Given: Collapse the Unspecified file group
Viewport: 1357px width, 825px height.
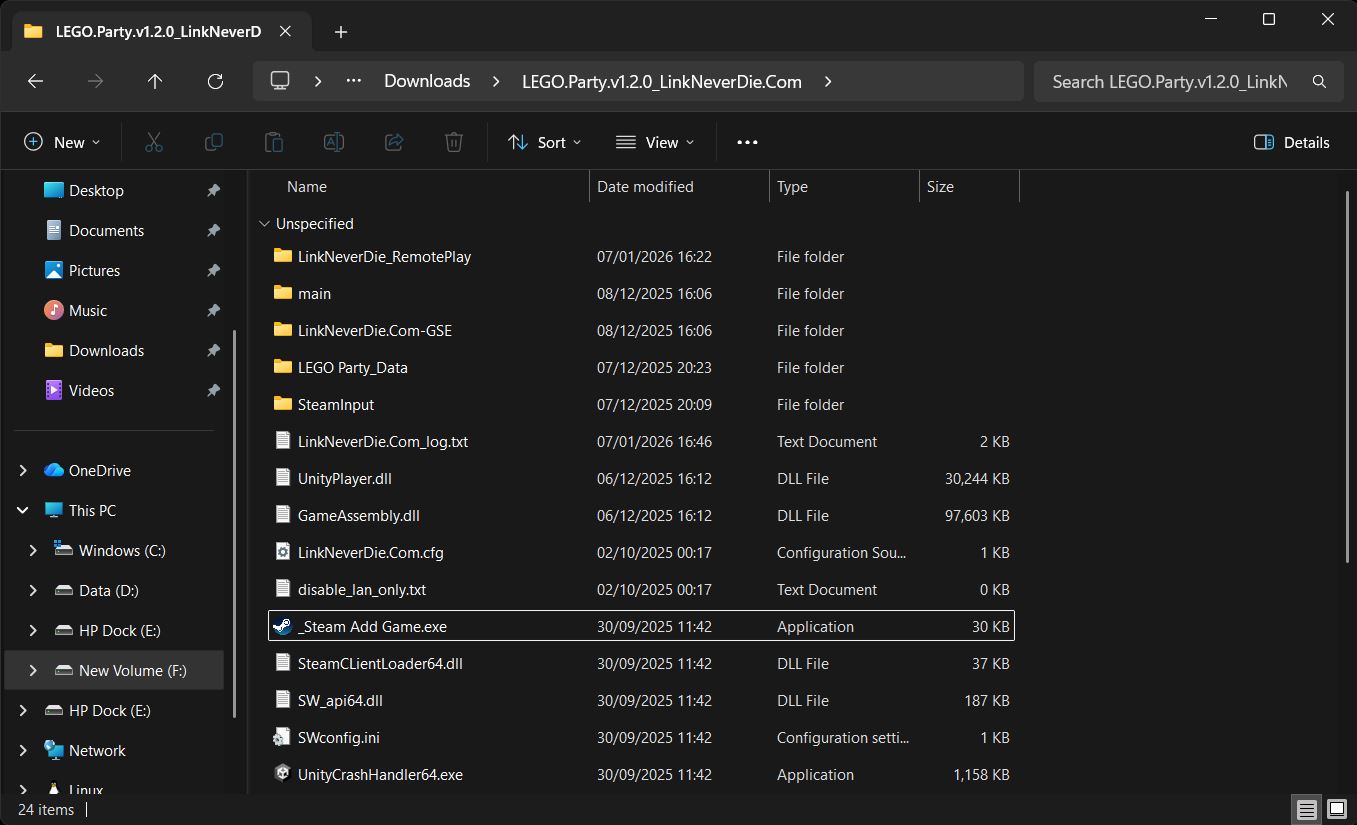Looking at the screenshot, I should tap(264, 224).
